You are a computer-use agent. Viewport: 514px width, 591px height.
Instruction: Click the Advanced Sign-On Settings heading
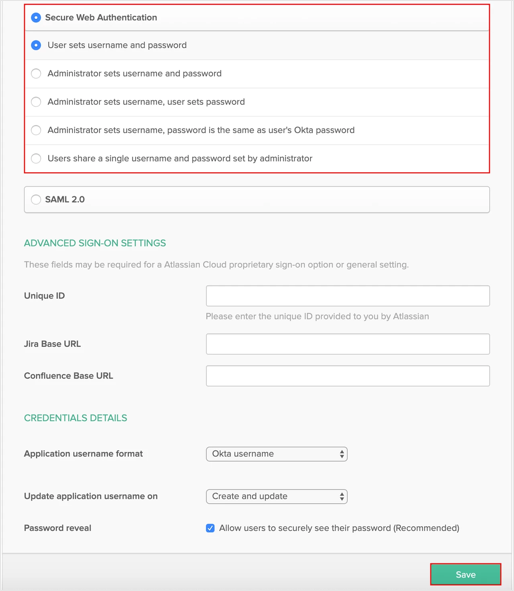coord(95,243)
